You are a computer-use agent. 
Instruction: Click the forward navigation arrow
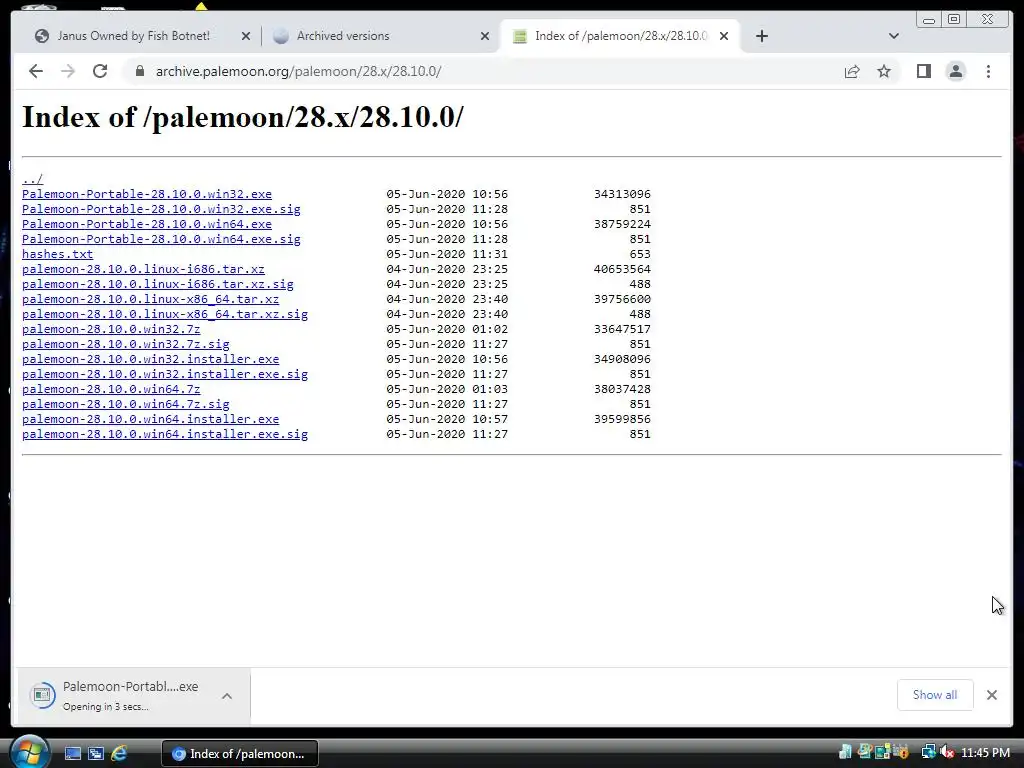coord(68,71)
